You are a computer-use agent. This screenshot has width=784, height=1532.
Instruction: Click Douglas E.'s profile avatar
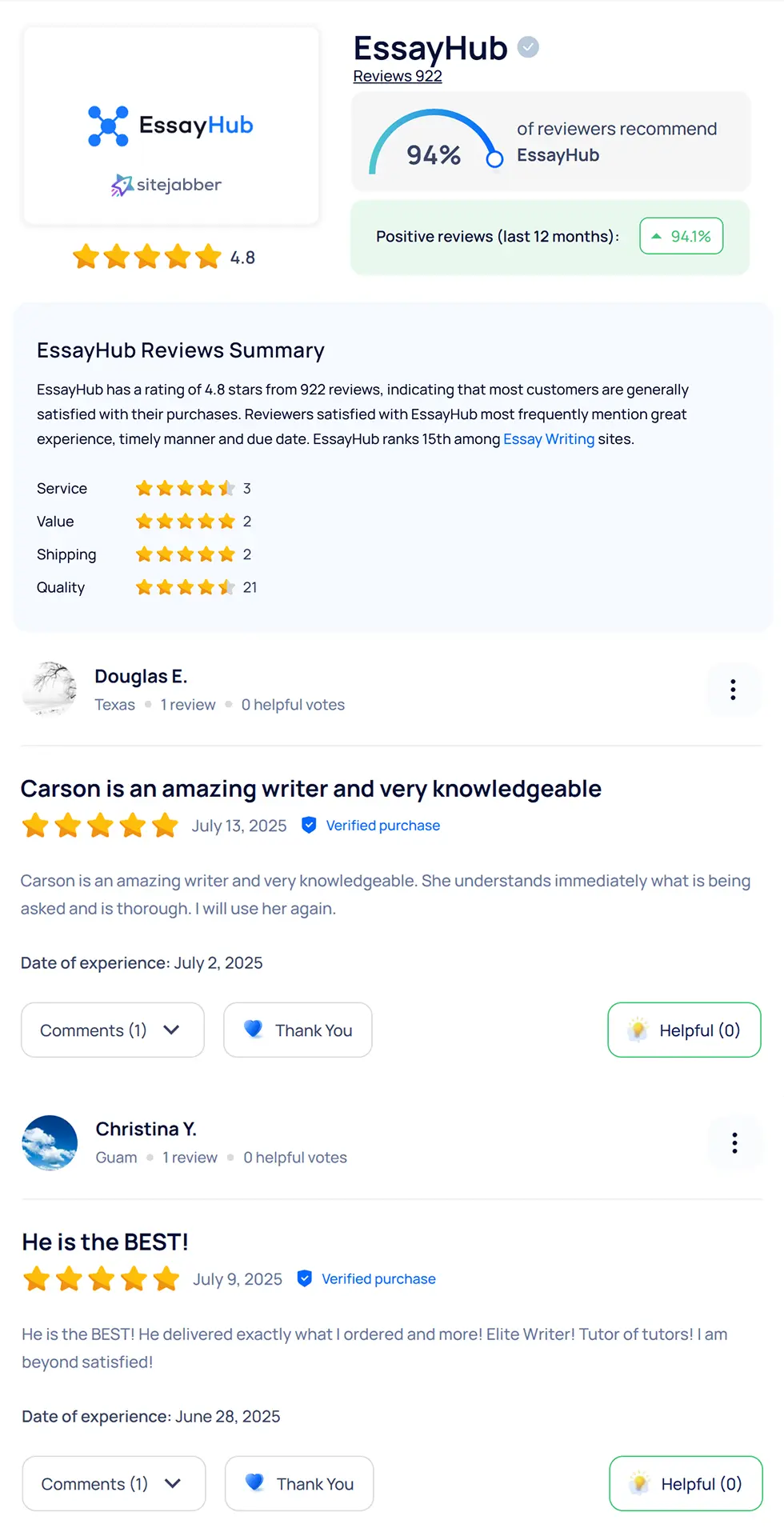point(50,689)
